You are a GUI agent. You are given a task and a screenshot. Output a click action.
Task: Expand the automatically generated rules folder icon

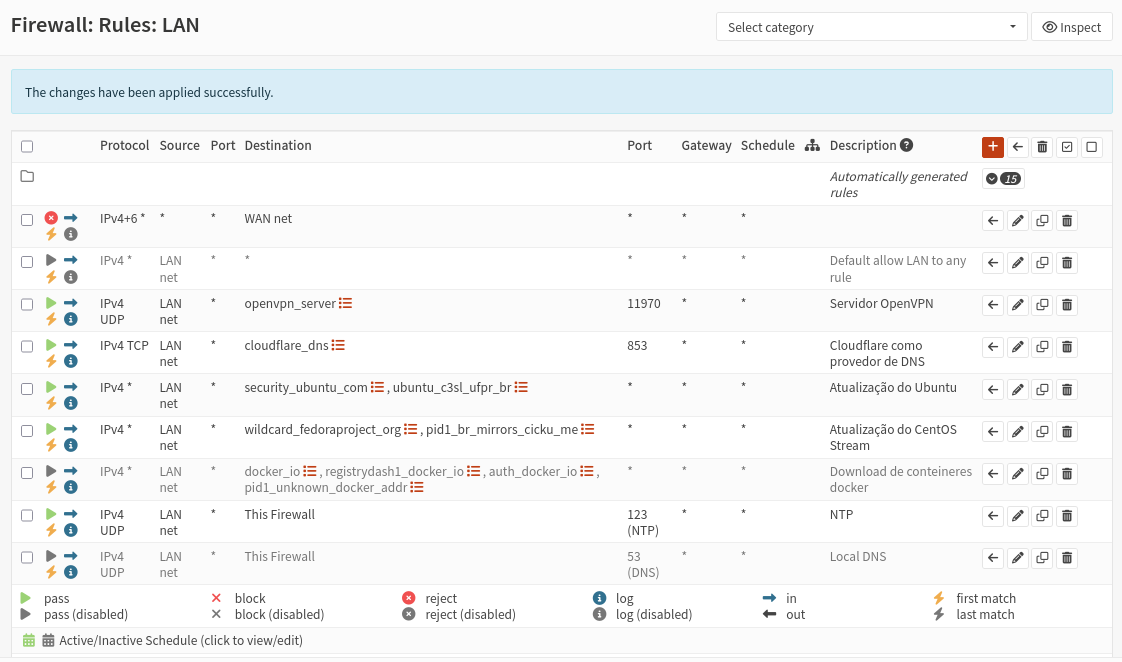(x=27, y=177)
